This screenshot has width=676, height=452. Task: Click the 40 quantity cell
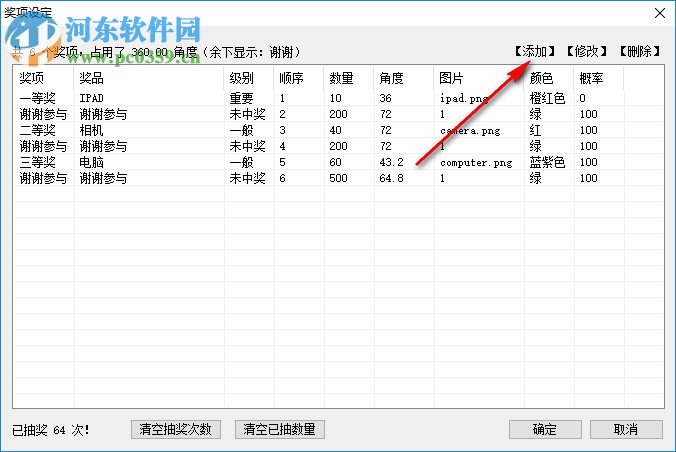point(335,130)
